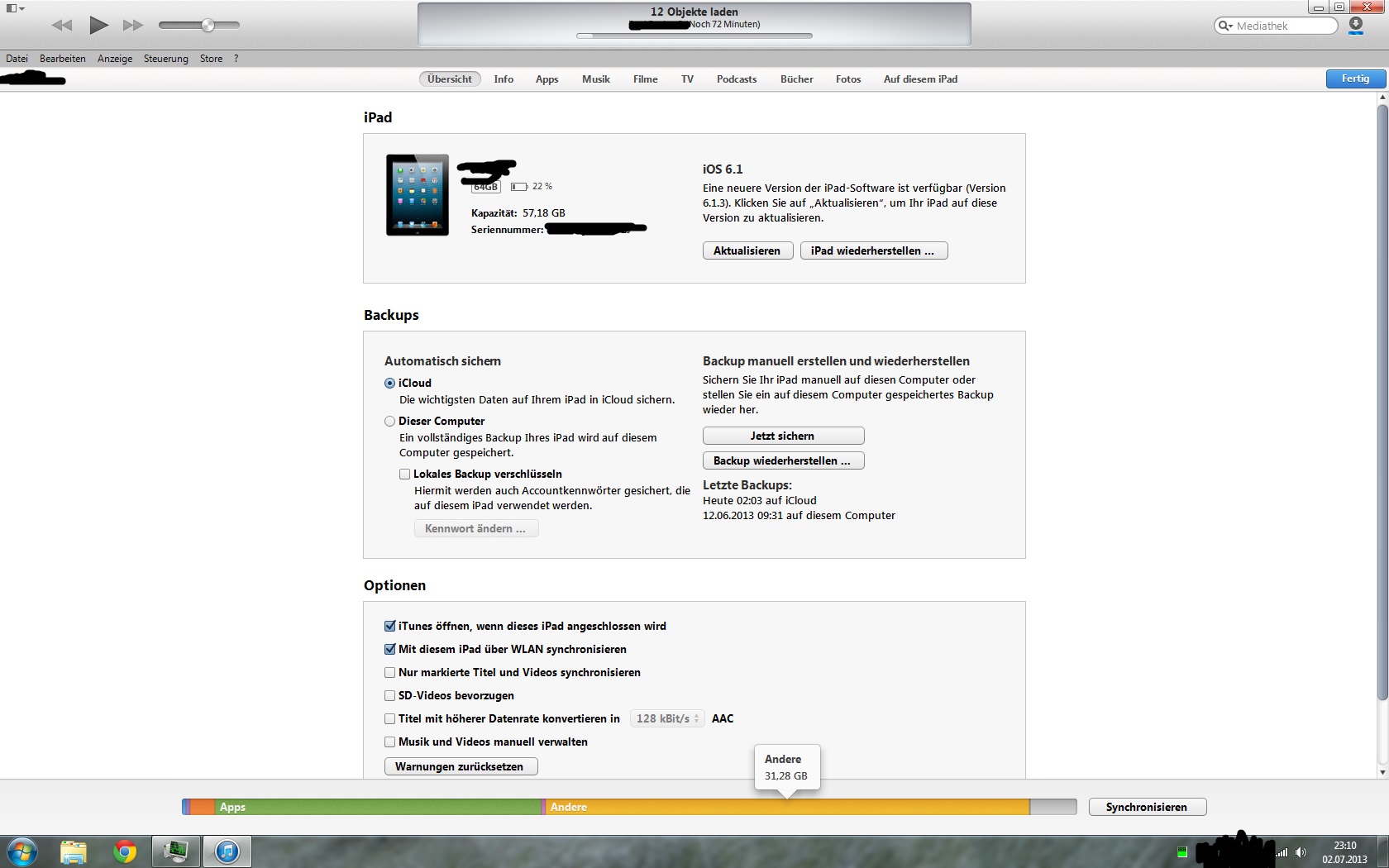Click the rewind previous track button
Viewport: 1389px width, 868px height.
[62, 26]
